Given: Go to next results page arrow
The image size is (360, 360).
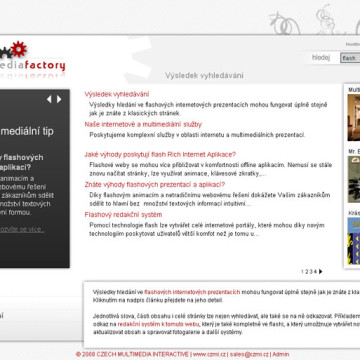Looking at the screenshot, I should click(x=320, y=271).
